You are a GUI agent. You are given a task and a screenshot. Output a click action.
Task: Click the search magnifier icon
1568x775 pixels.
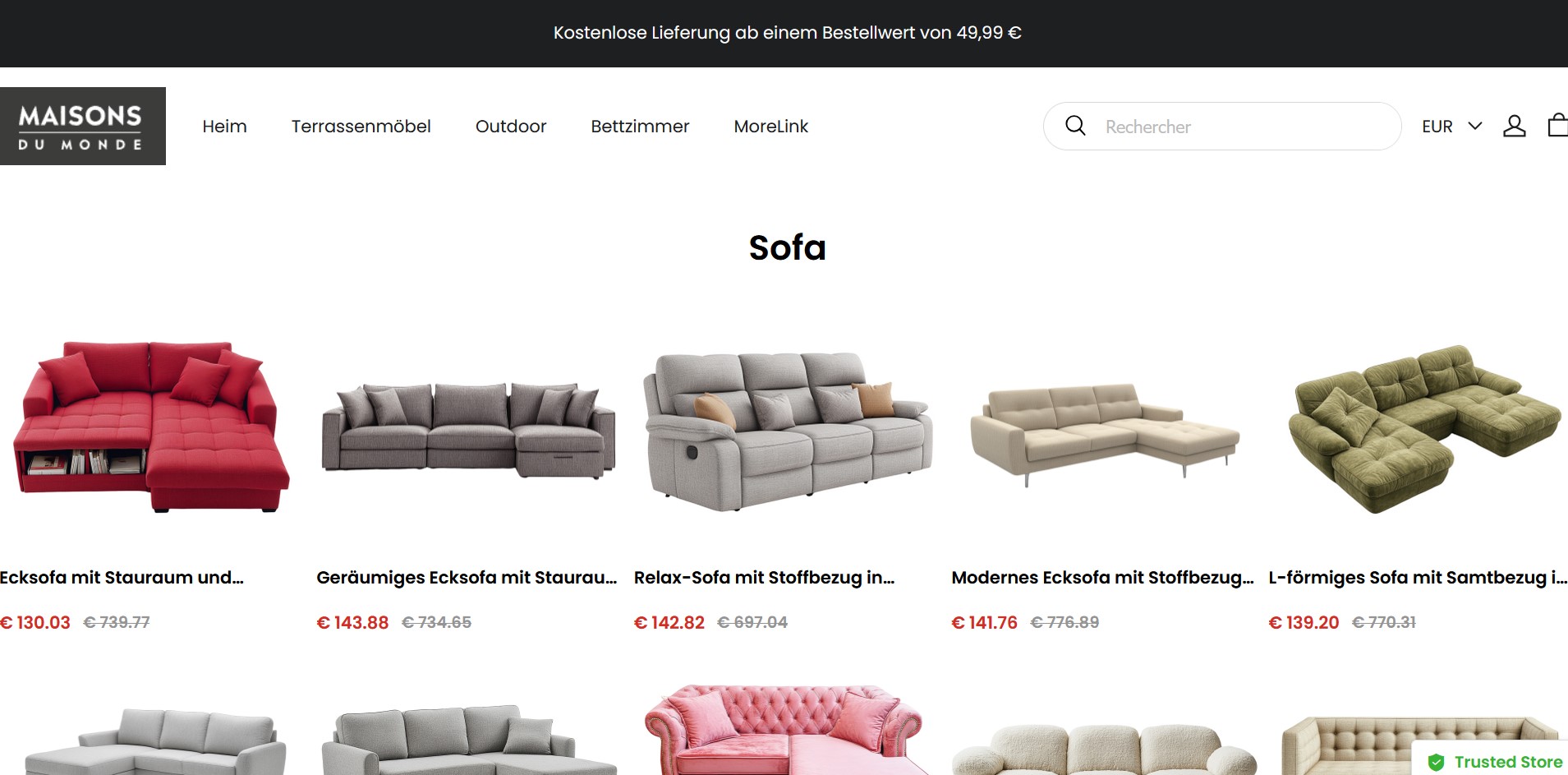[1075, 126]
